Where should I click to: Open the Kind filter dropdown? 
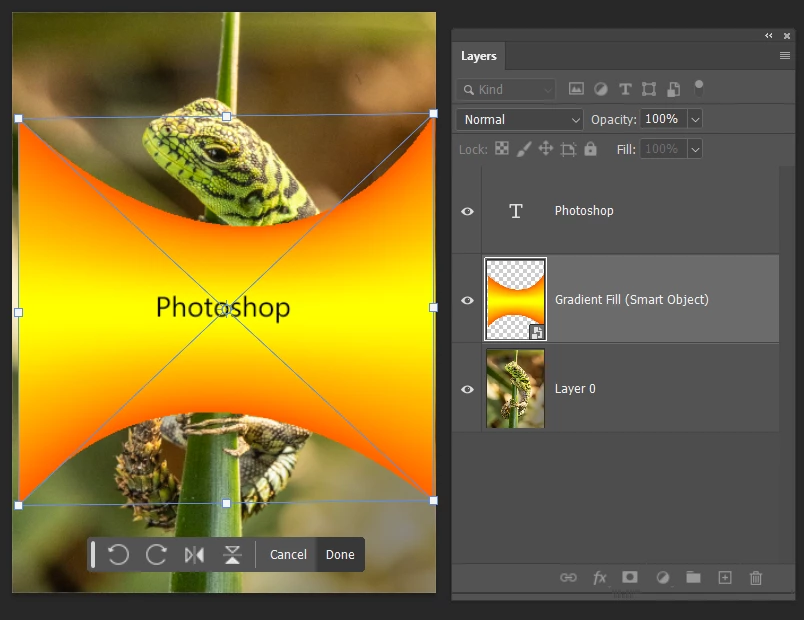click(506, 90)
